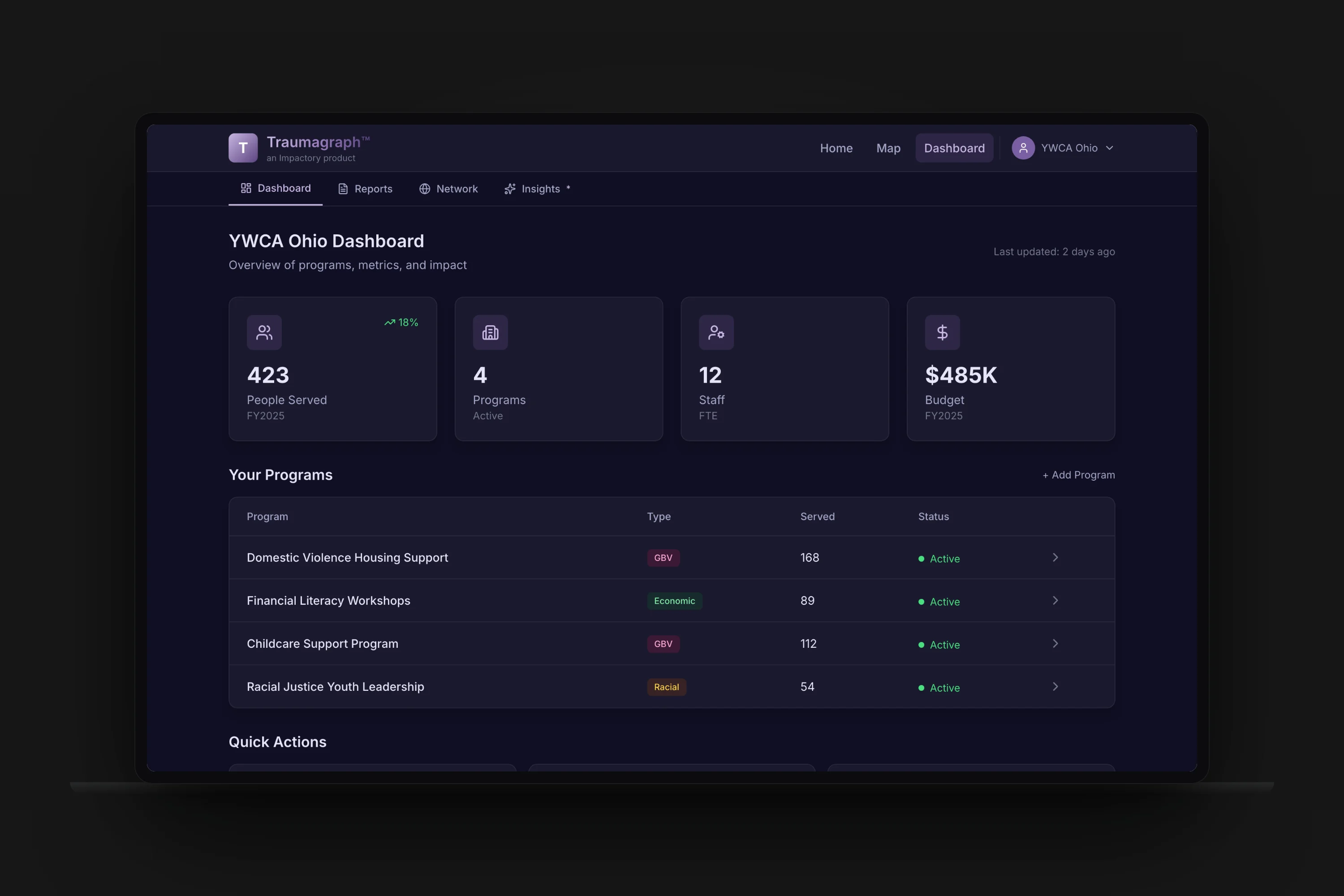Click the Network globe icon
1344x896 pixels.
tap(425, 189)
